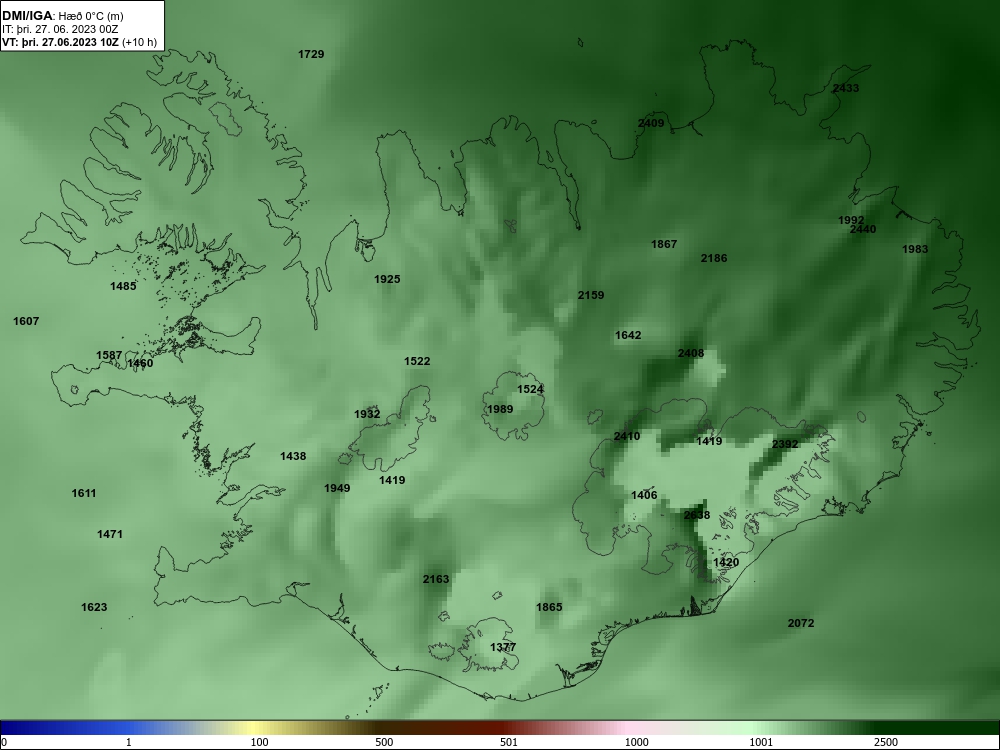Click the 1406 value on Vatnajökull

coord(644,495)
